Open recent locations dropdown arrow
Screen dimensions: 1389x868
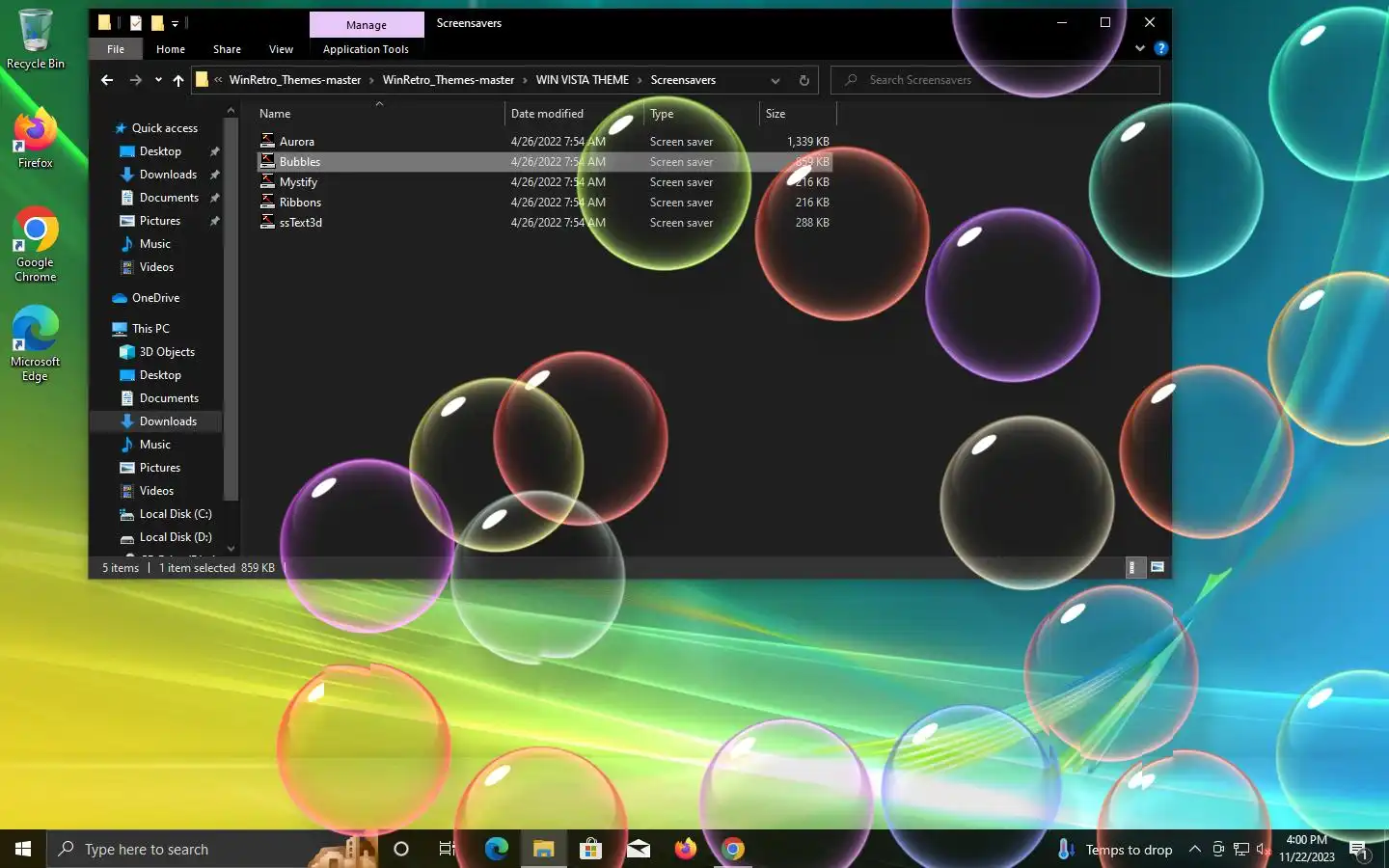tap(158, 80)
